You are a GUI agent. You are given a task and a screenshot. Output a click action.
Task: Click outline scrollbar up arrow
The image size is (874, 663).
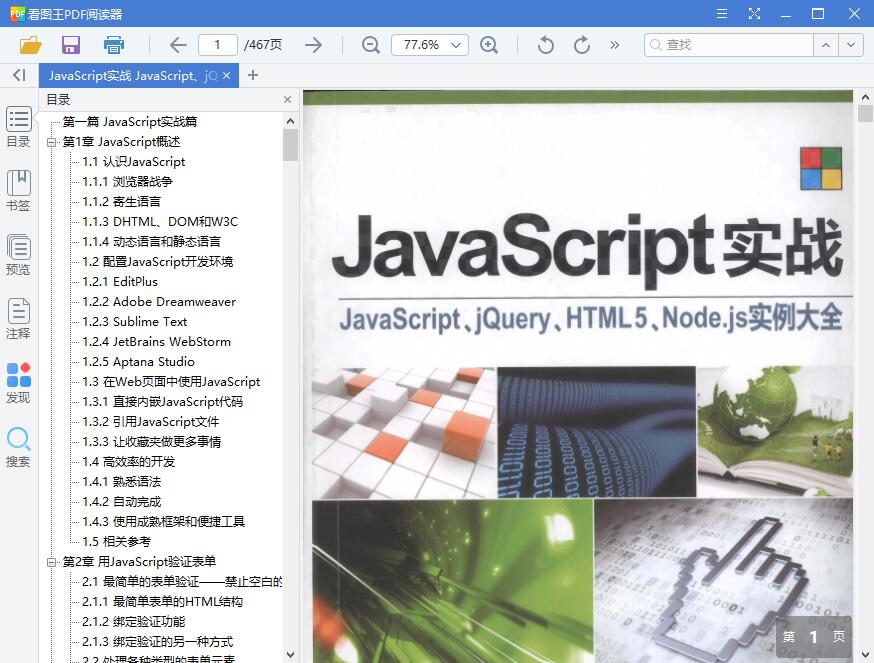pyautogui.click(x=290, y=121)
